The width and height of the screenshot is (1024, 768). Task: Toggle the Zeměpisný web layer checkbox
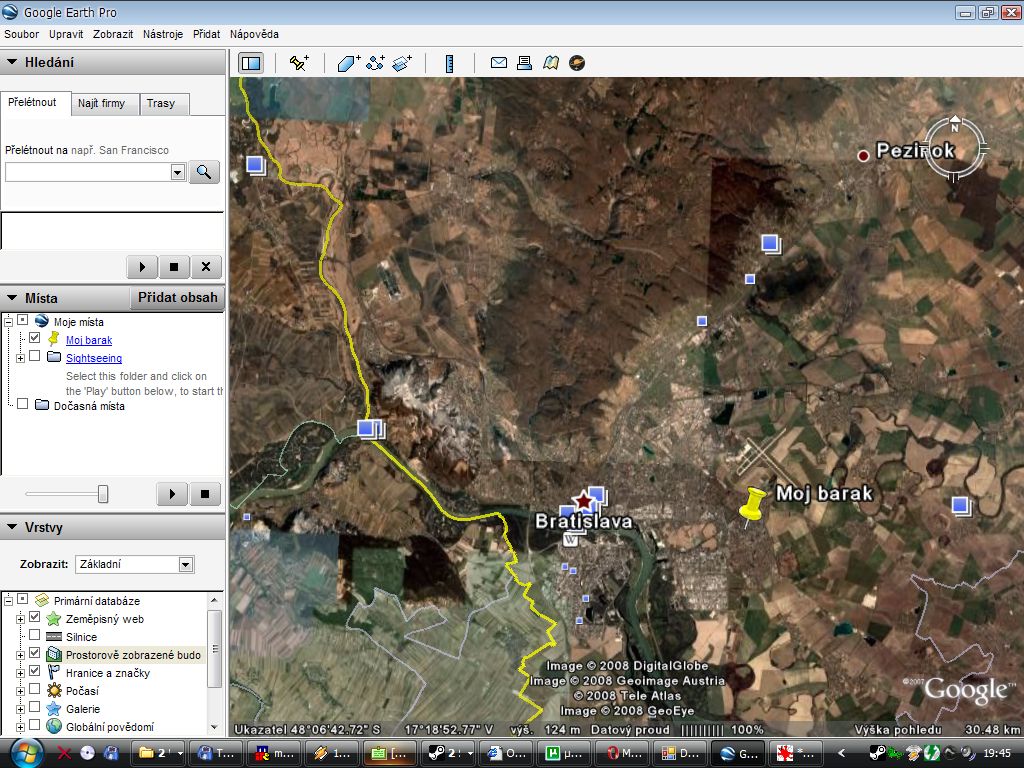35,617
